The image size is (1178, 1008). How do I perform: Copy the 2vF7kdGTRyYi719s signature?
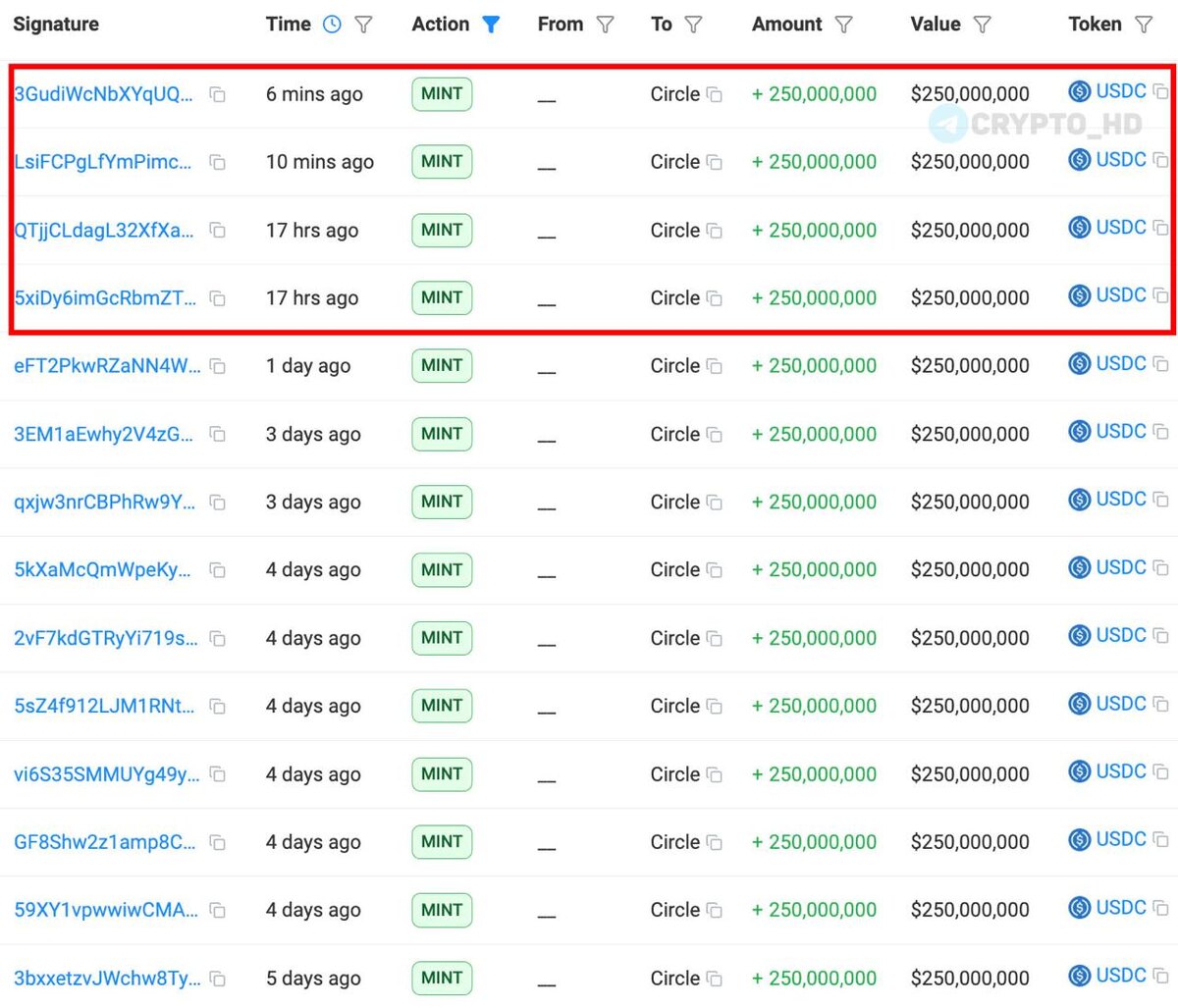click(x=218, y=639)
